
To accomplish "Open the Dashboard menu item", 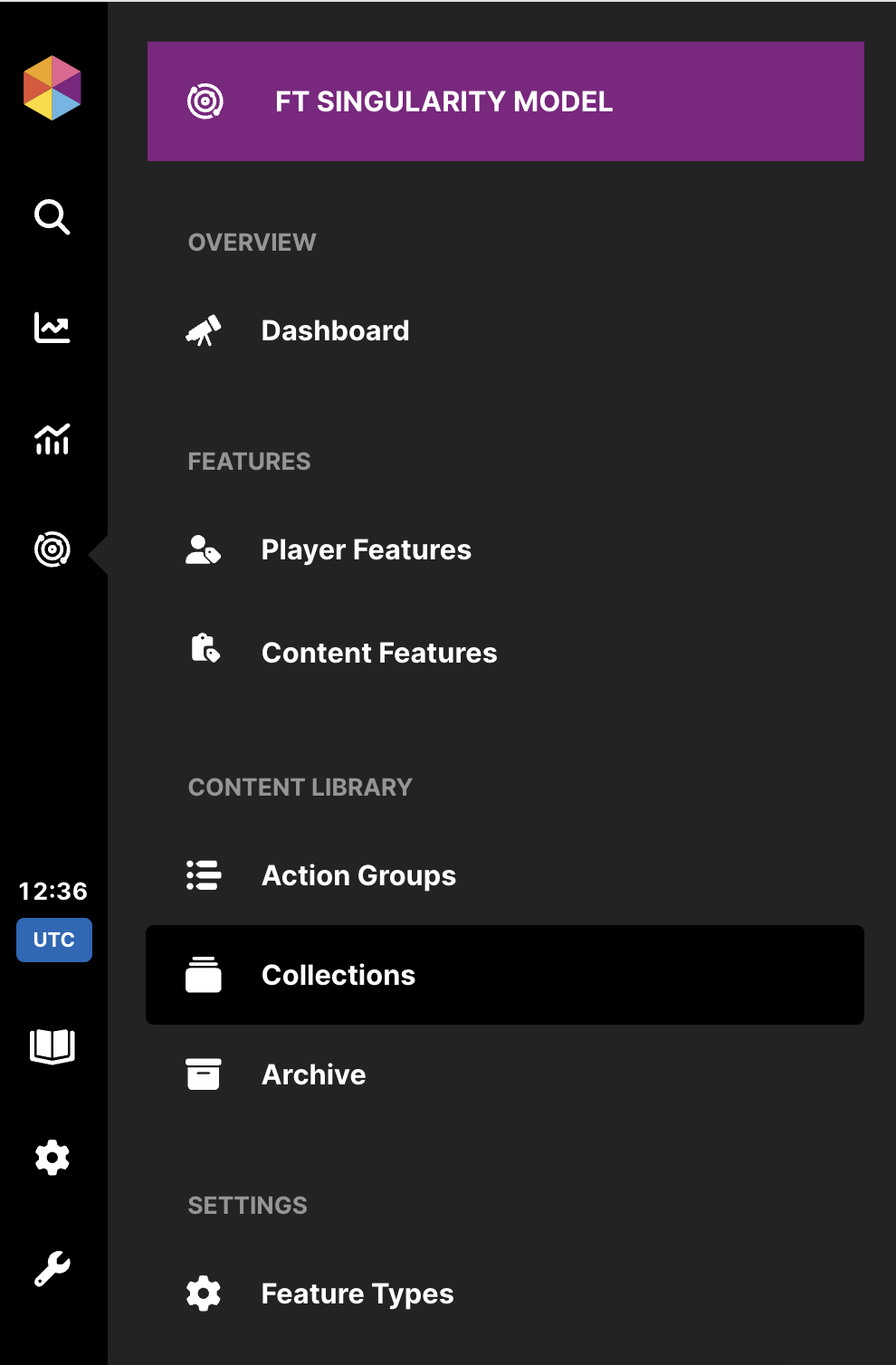I will click(x=335, y=331).
